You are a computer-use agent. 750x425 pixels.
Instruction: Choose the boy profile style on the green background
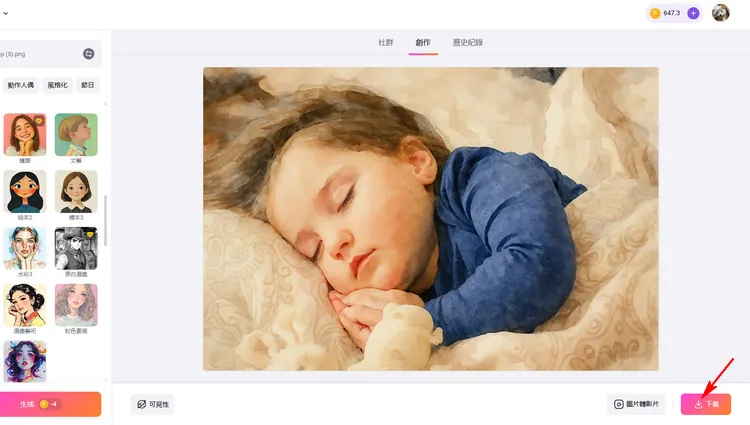tap(76, 135)
